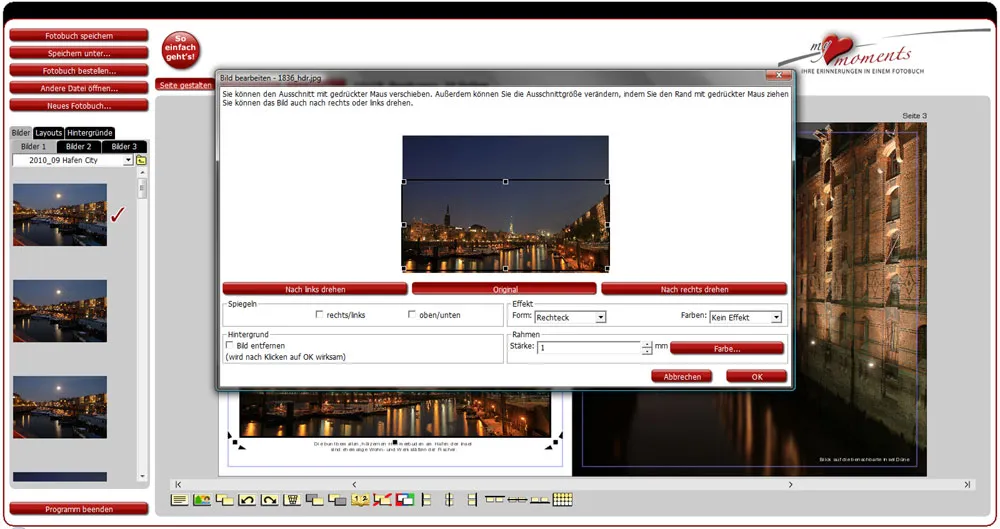
Task: Switch to the Hintergründe tab
Action: coord(90,133)
